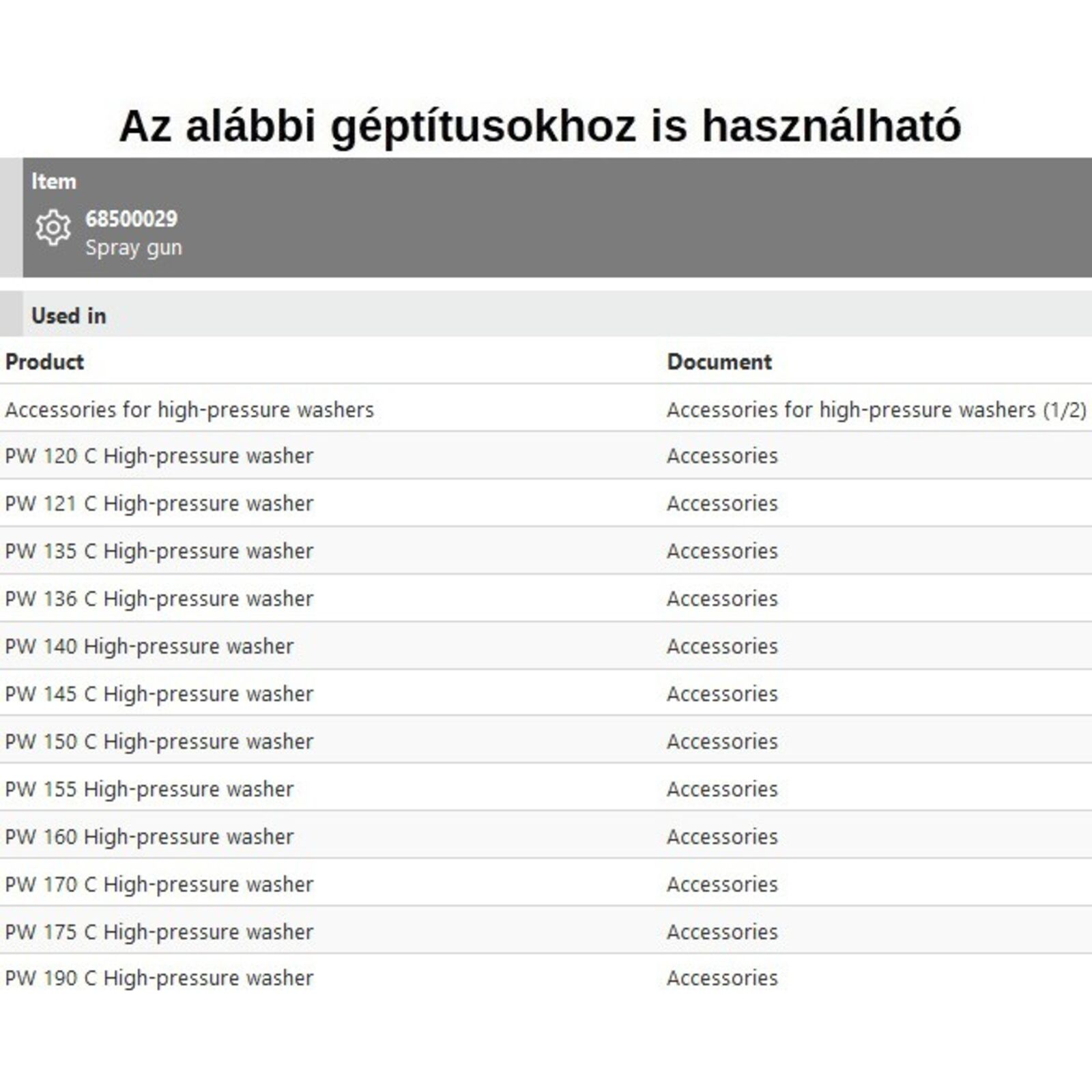This screenshot has height=1092, width=1092.
Task: Click the Product column header
Action: coord(44,362)
